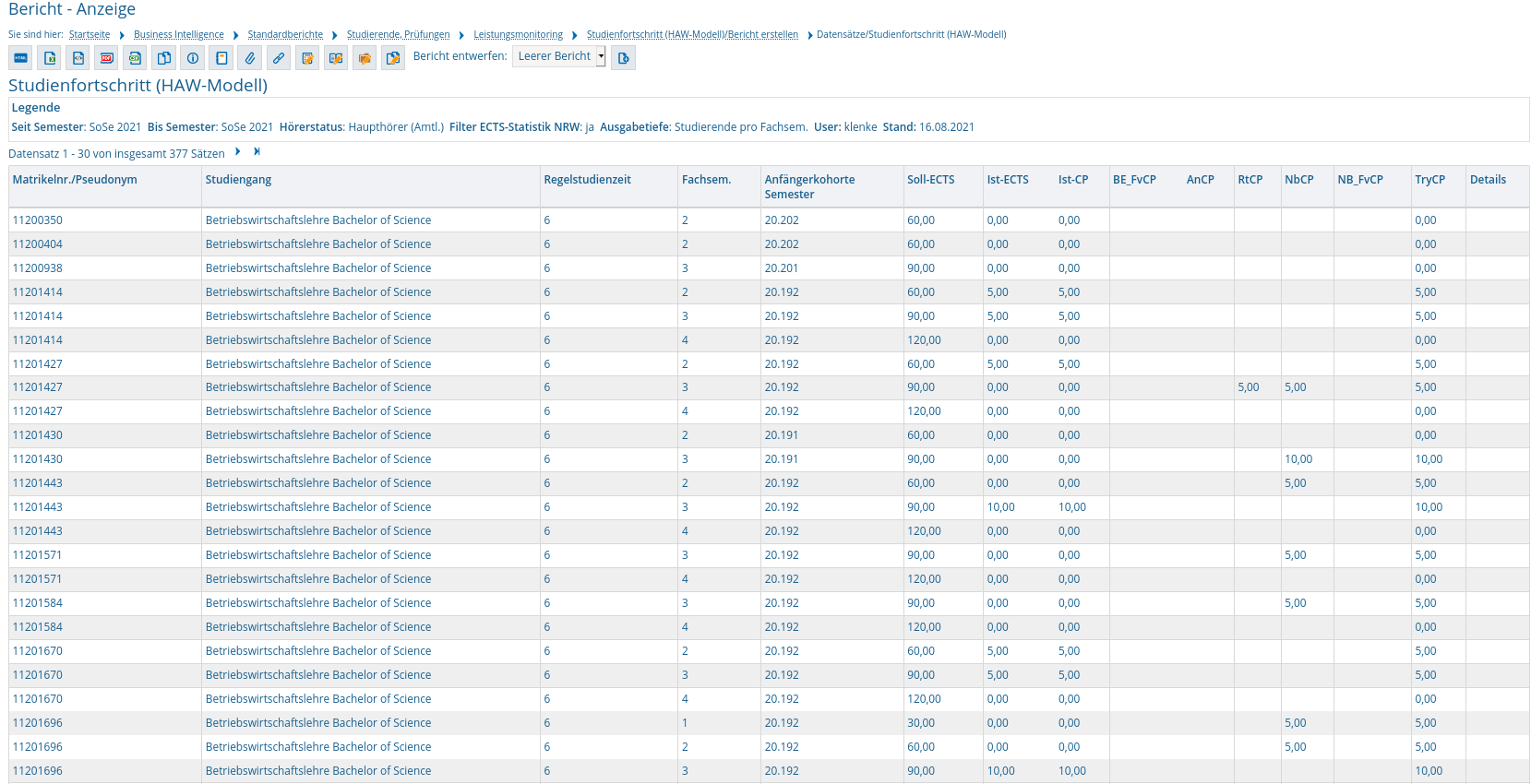The image size is (1531, 784).
Task: Click the Regelstudienzeit column header
Action: [587, 180]
